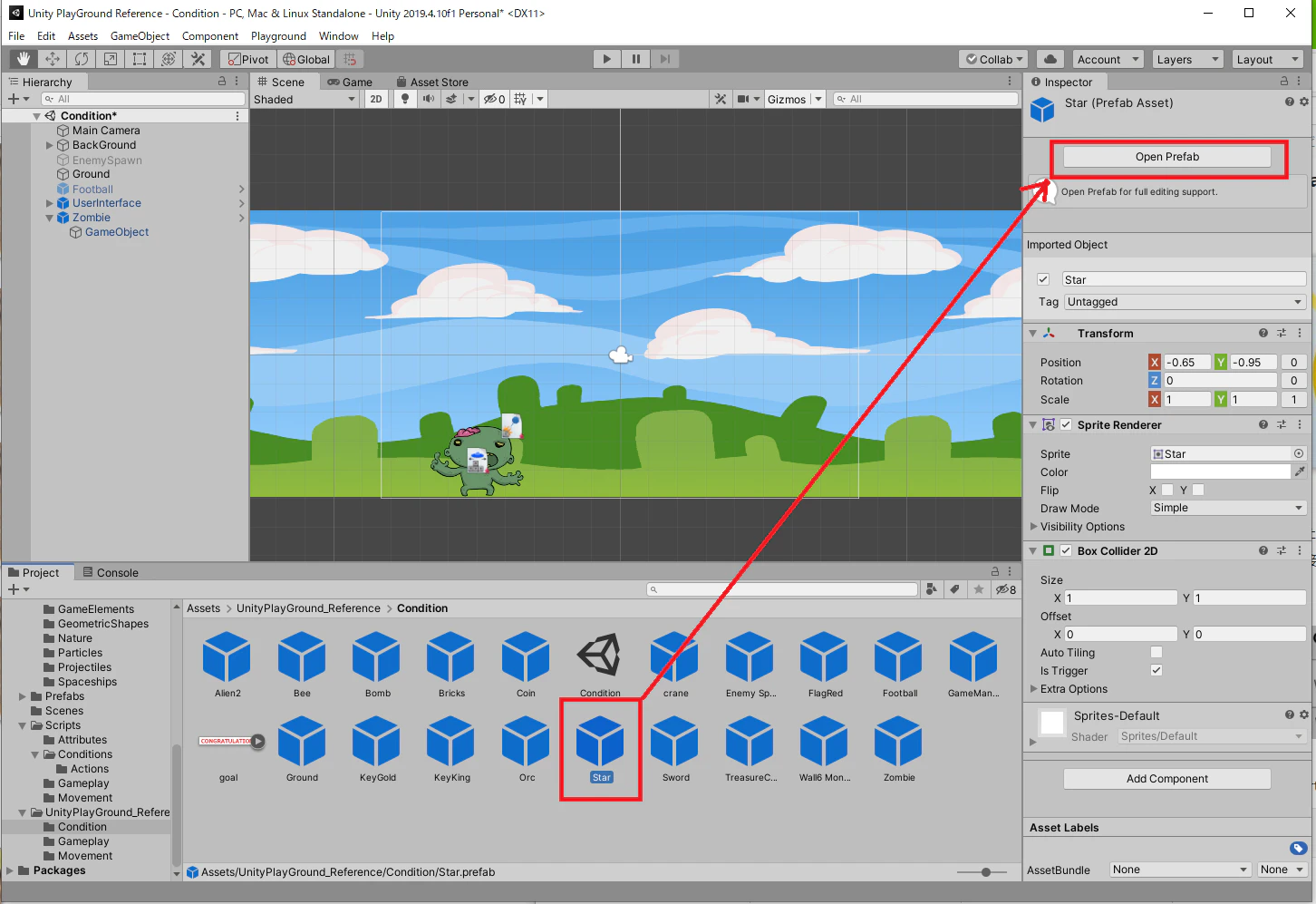Pick color with eyedropper icon
Image resolution: width=1316 pixels, height=904 pixels.
(1300, 471)
